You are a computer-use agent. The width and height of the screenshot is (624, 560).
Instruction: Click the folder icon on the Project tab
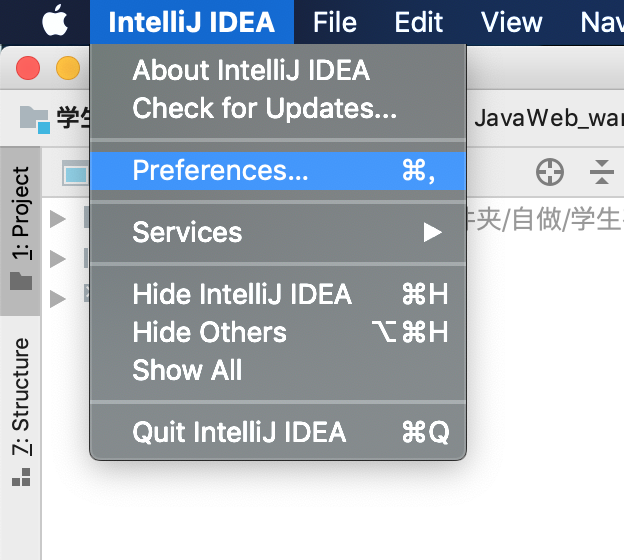click(x=21, y=281)
